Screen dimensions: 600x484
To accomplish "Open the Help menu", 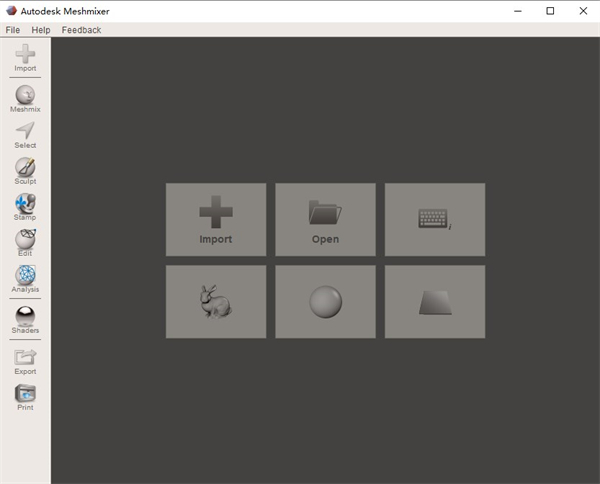I will [40, 30].
